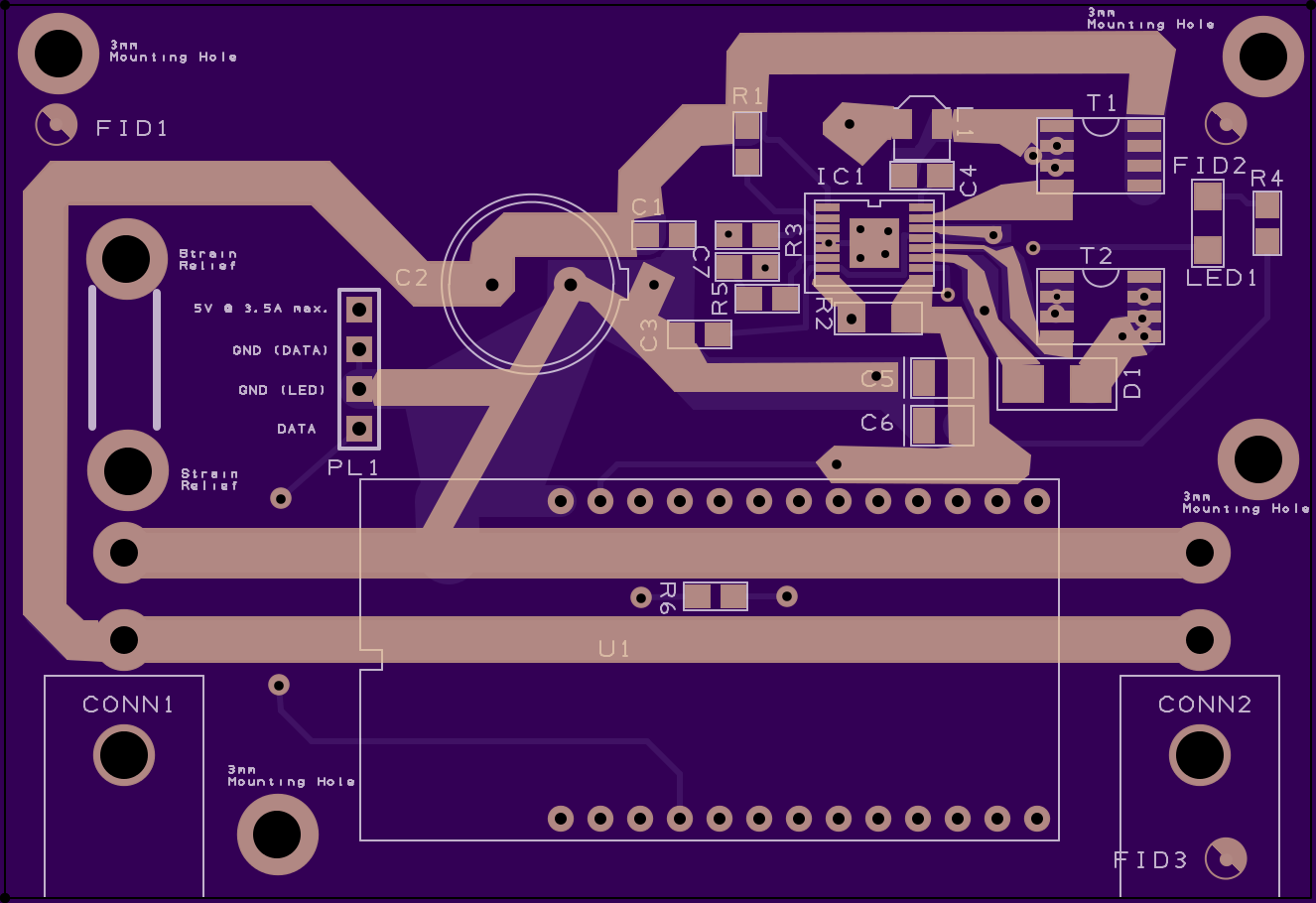Click the D1 diode pads
This screenshot has width=1316, height=903.
click(x=1058, y=383)
